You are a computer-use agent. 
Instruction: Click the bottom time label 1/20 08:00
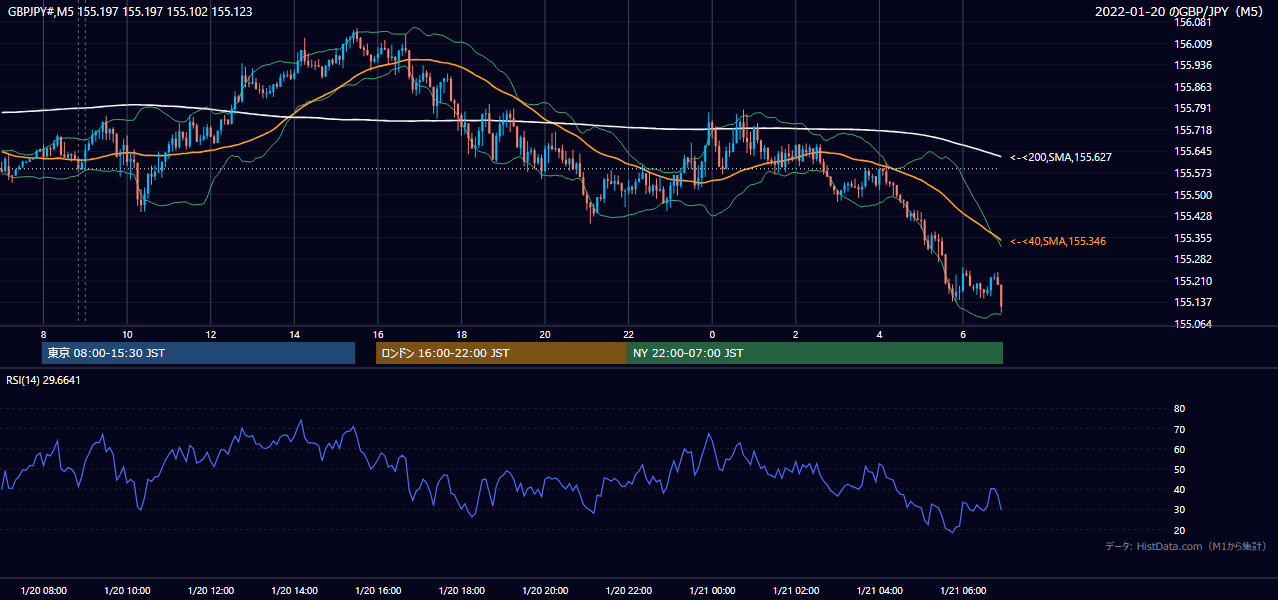coord(43,591)
